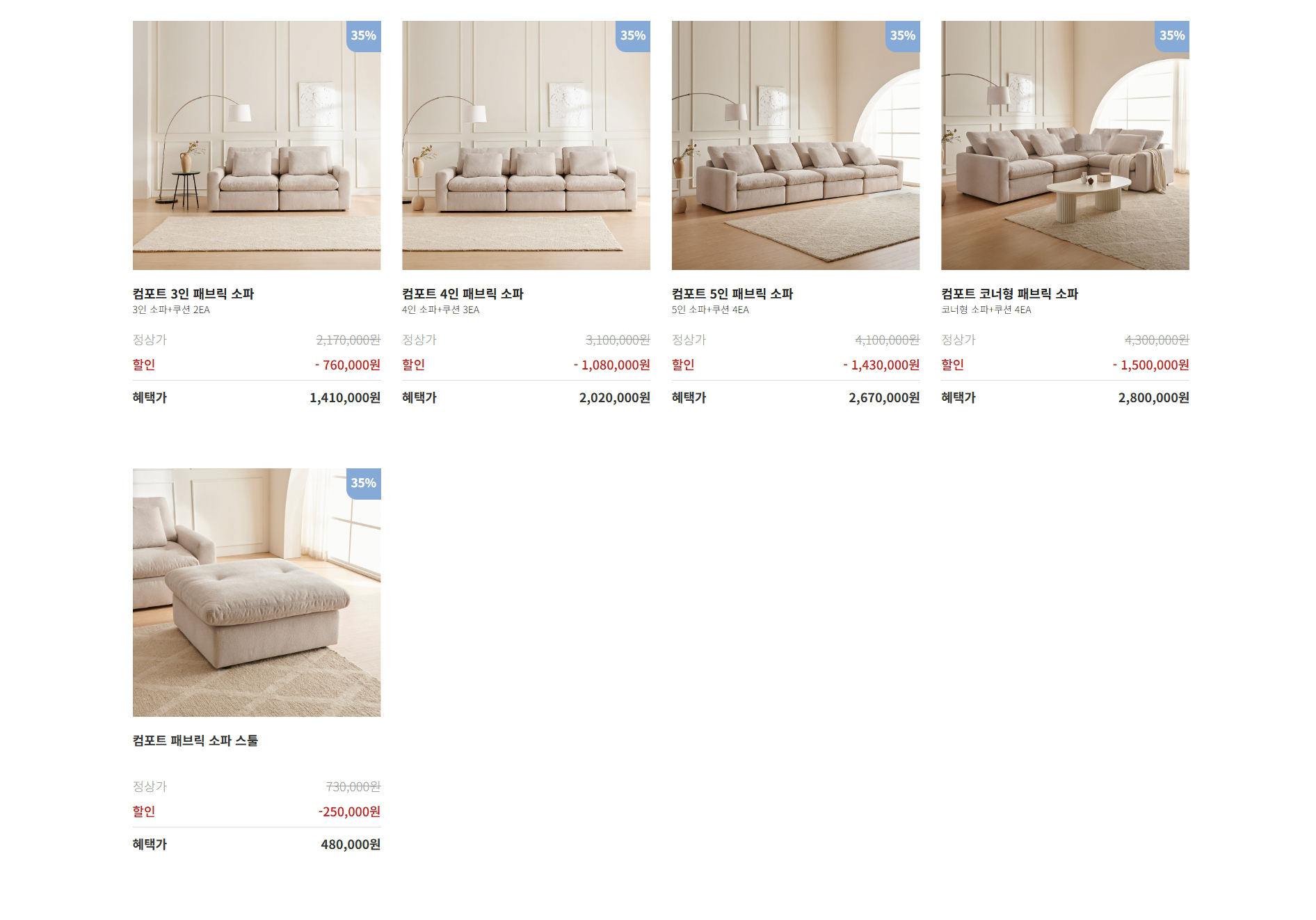Open the 컴포트 5인 패브릭 소파 product image
Viewport: 1316px width, 920px height.
(796, 145)
